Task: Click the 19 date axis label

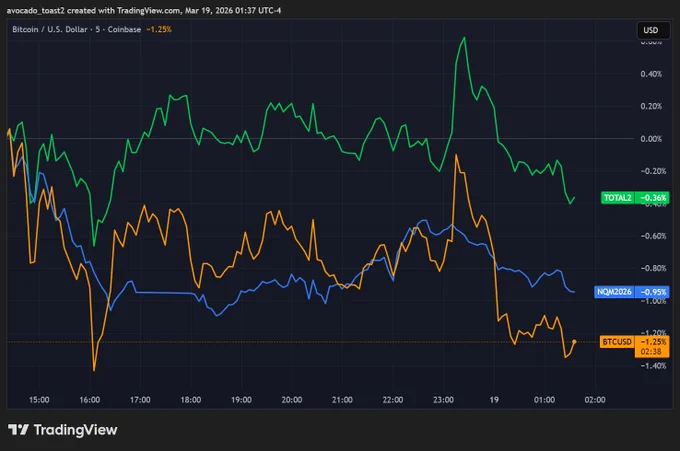Action: click(x=494, y=399)
